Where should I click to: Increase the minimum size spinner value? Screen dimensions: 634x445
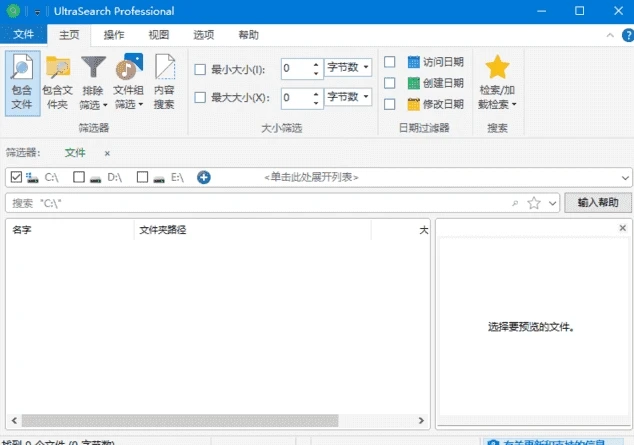316,64
